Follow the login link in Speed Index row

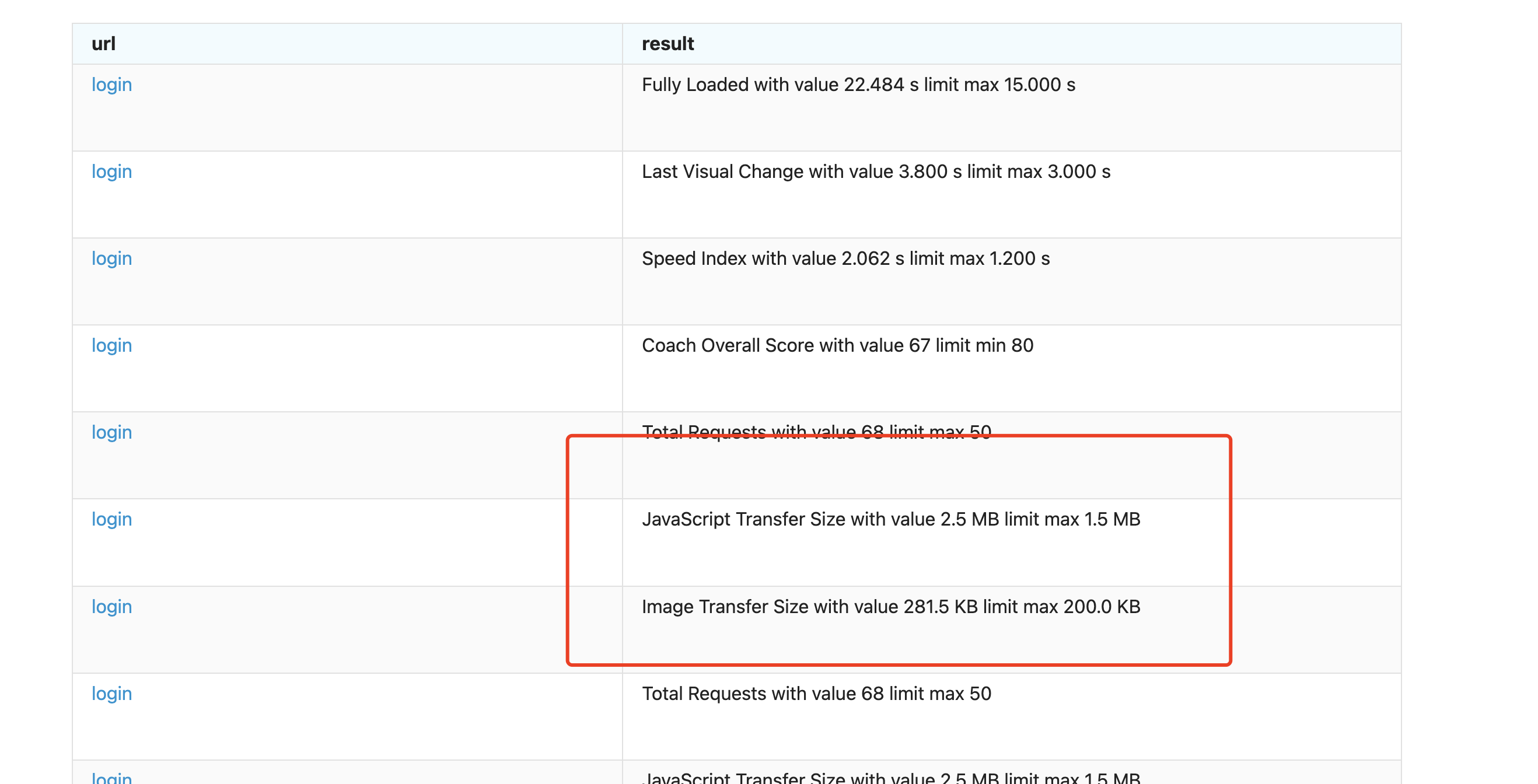tap(111, 258)
